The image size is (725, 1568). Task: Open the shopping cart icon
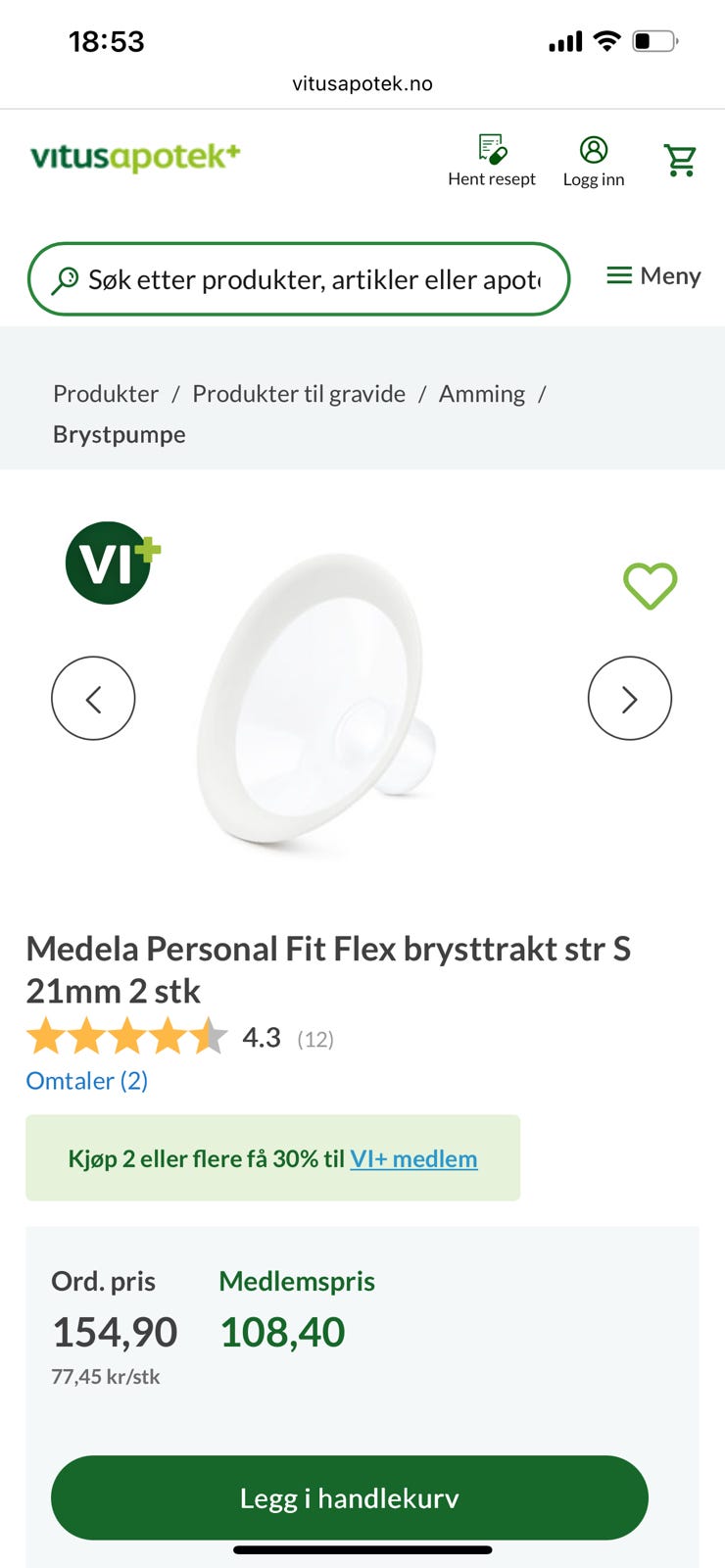(x=680, y=160)
